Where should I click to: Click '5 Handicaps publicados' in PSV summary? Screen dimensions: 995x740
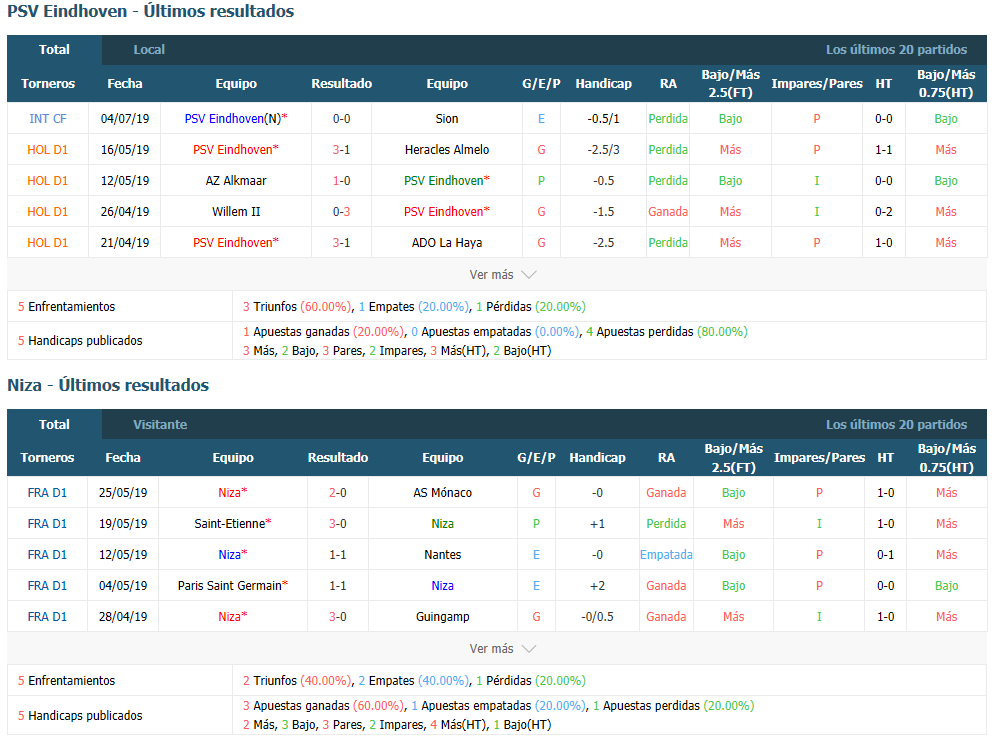[x=80, y=341]
